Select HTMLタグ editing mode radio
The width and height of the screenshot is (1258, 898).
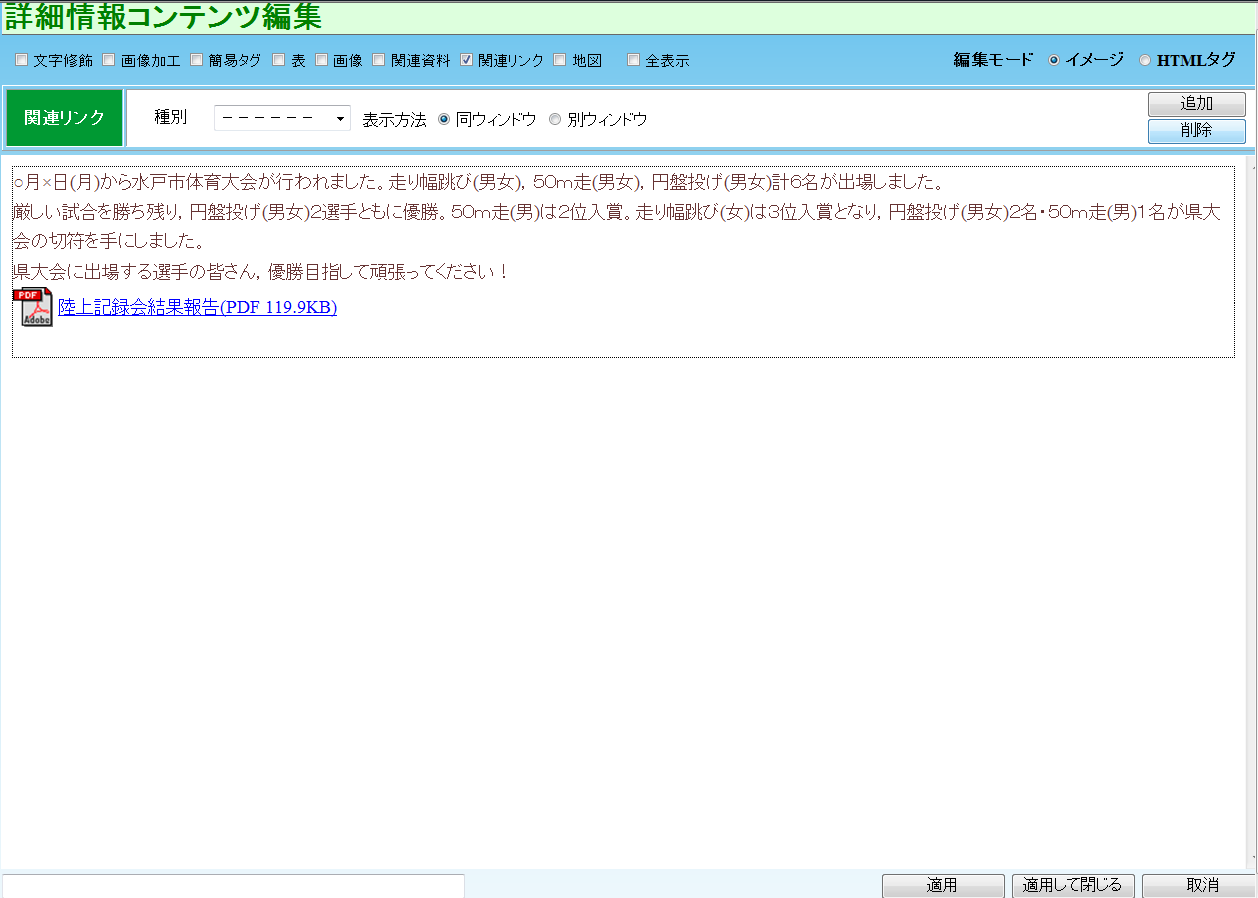1145,60
